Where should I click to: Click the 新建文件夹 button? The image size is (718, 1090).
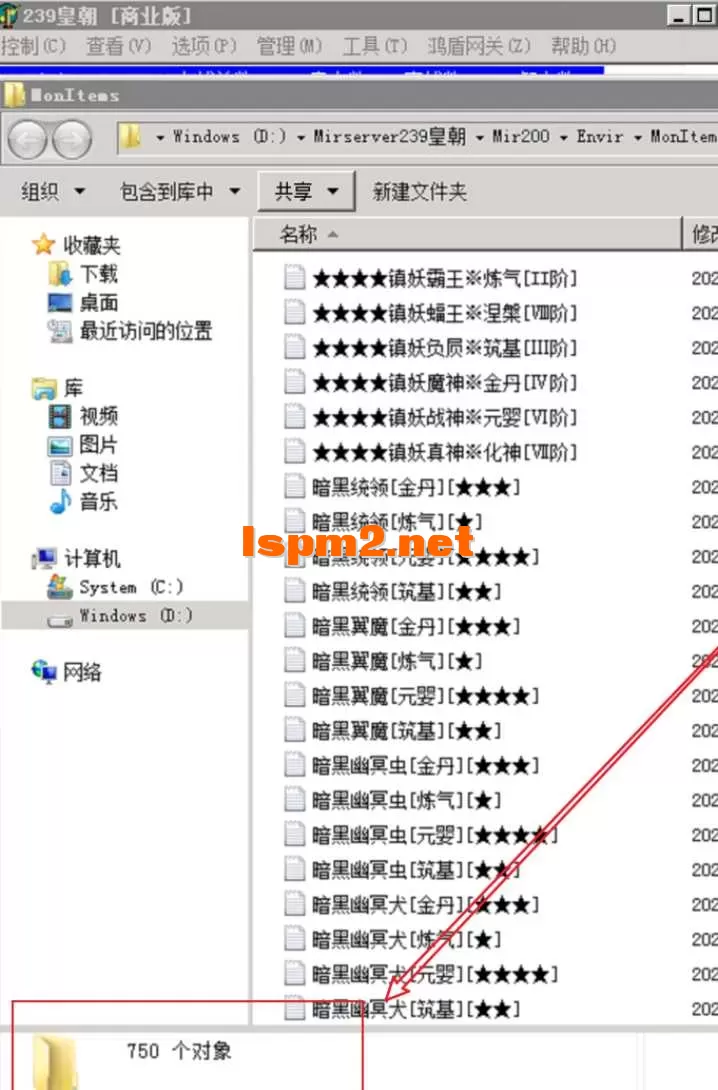419,191
